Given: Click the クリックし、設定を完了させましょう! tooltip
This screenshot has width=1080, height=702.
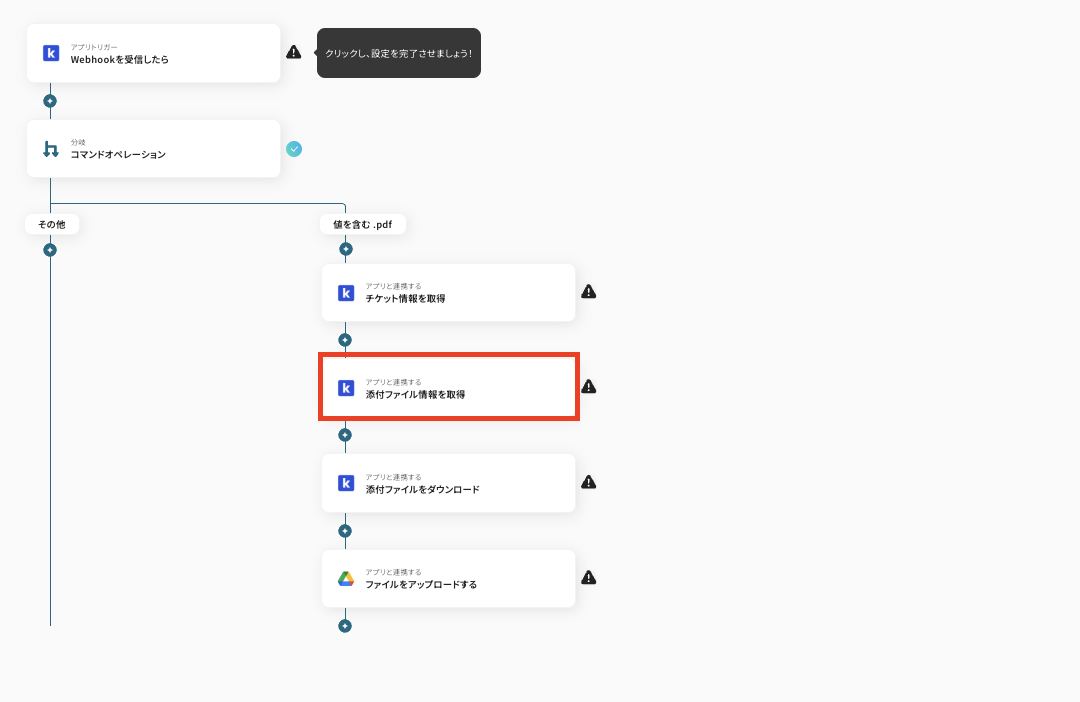Looking at the screenshot, I should point(399,53).
